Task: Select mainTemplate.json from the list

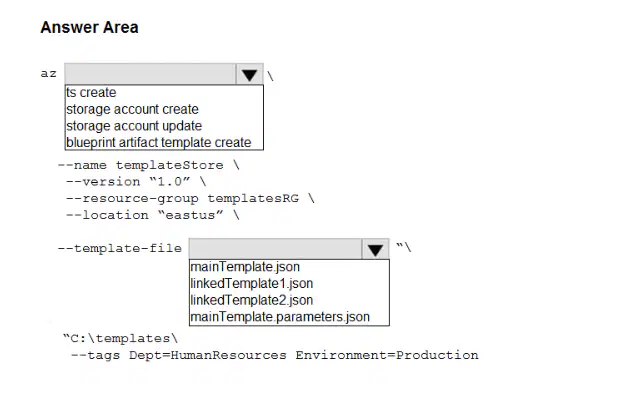Action: coord(245,267)
